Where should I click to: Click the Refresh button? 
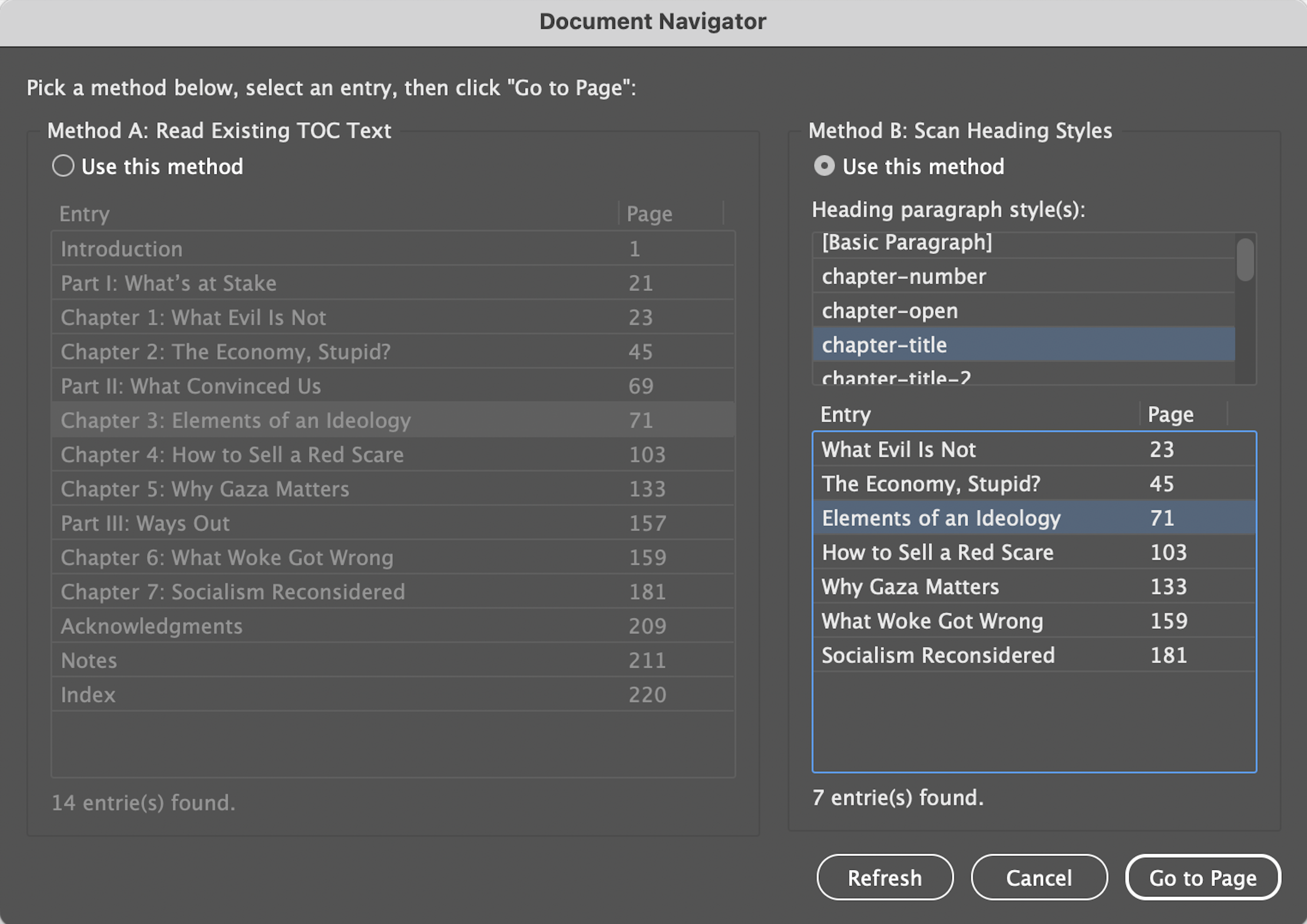pos(884,877)
